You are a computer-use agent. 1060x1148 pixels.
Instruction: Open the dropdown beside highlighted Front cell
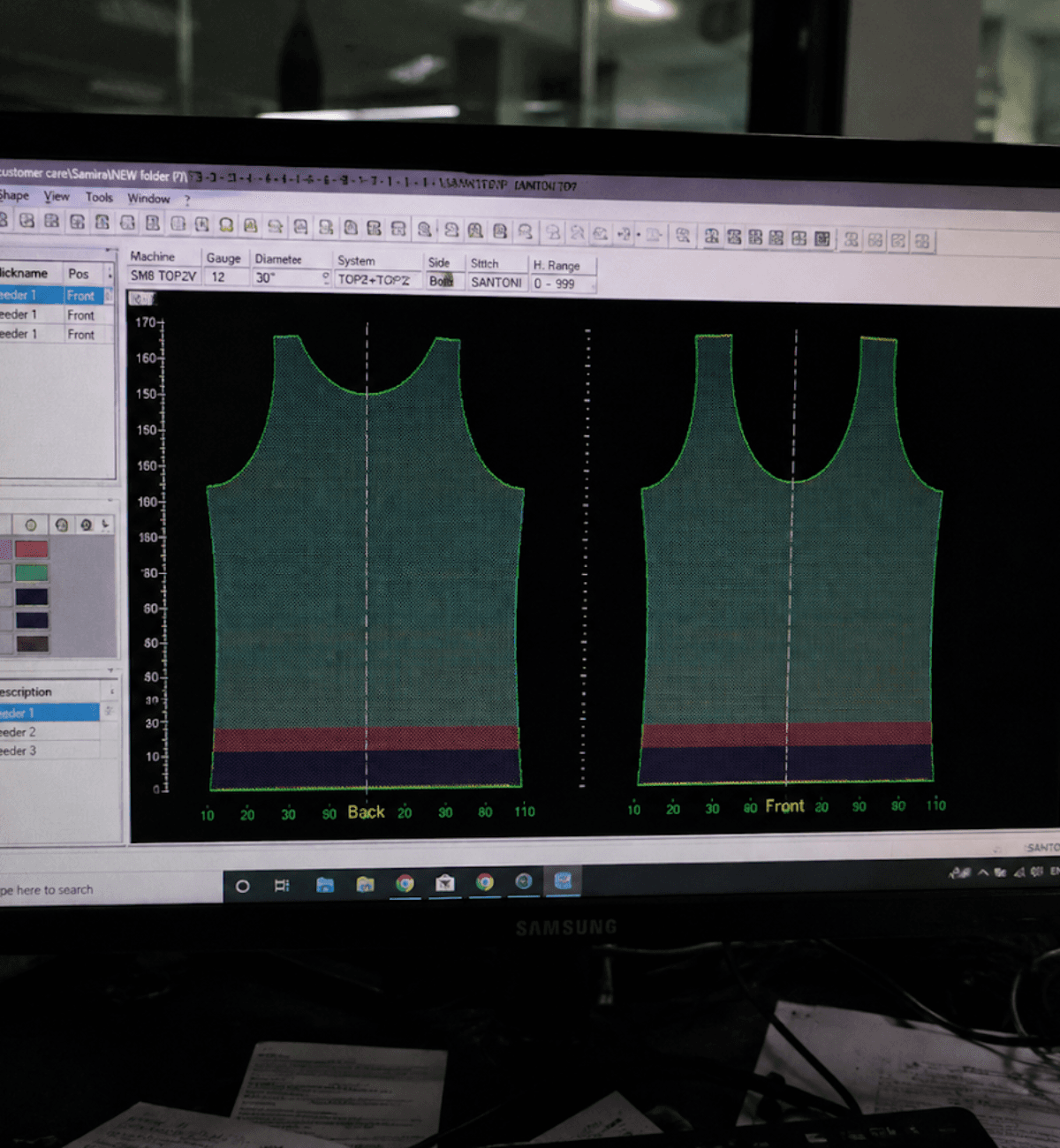pyautogui.click(x=109, y=296)
